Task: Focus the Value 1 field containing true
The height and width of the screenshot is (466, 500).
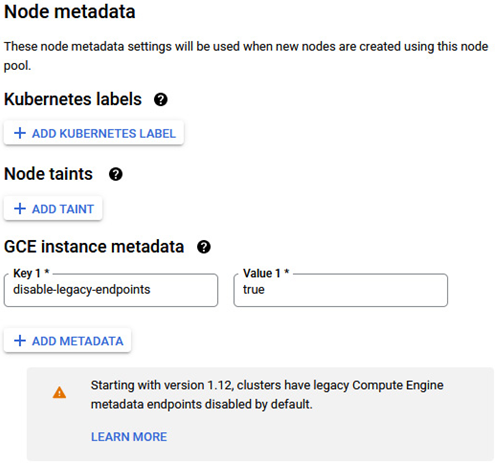Action: tap(341, 290)
